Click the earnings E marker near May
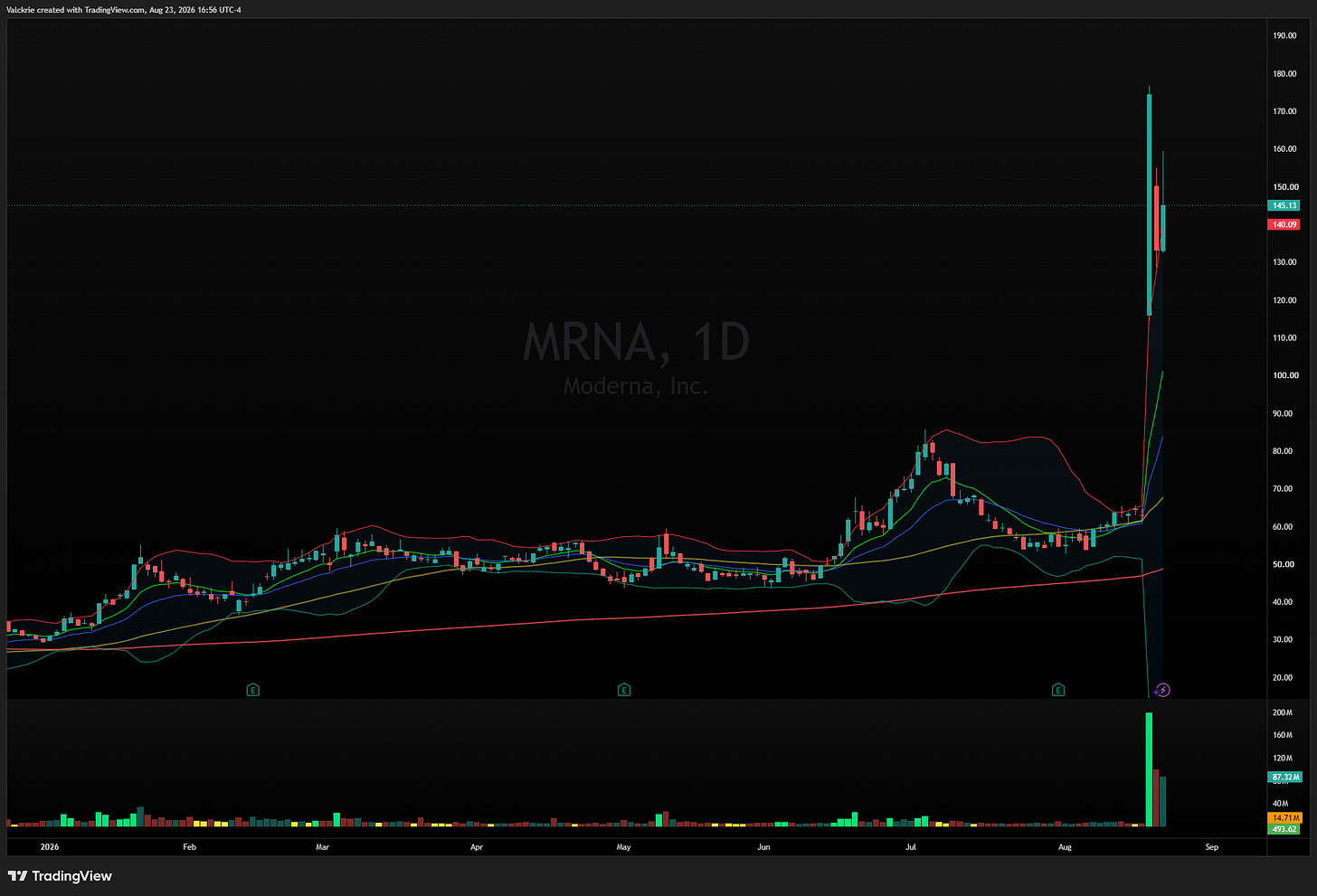 point(624,690)
